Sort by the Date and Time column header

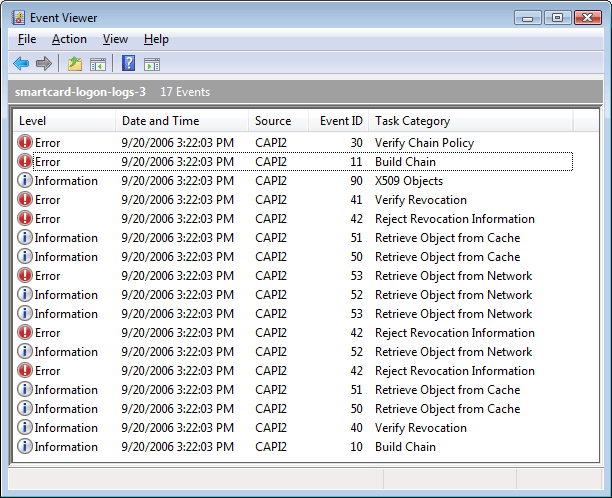tap(182, 121)
